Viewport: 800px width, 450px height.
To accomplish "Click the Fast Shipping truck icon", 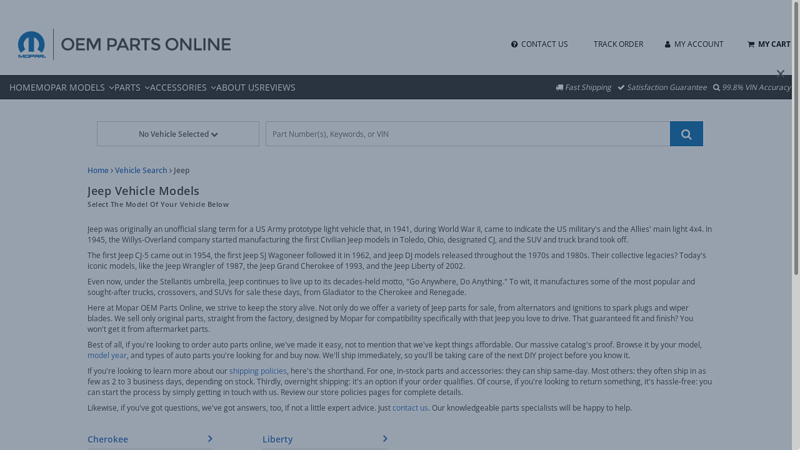I will pyautogui.click(x=560, y=88).
